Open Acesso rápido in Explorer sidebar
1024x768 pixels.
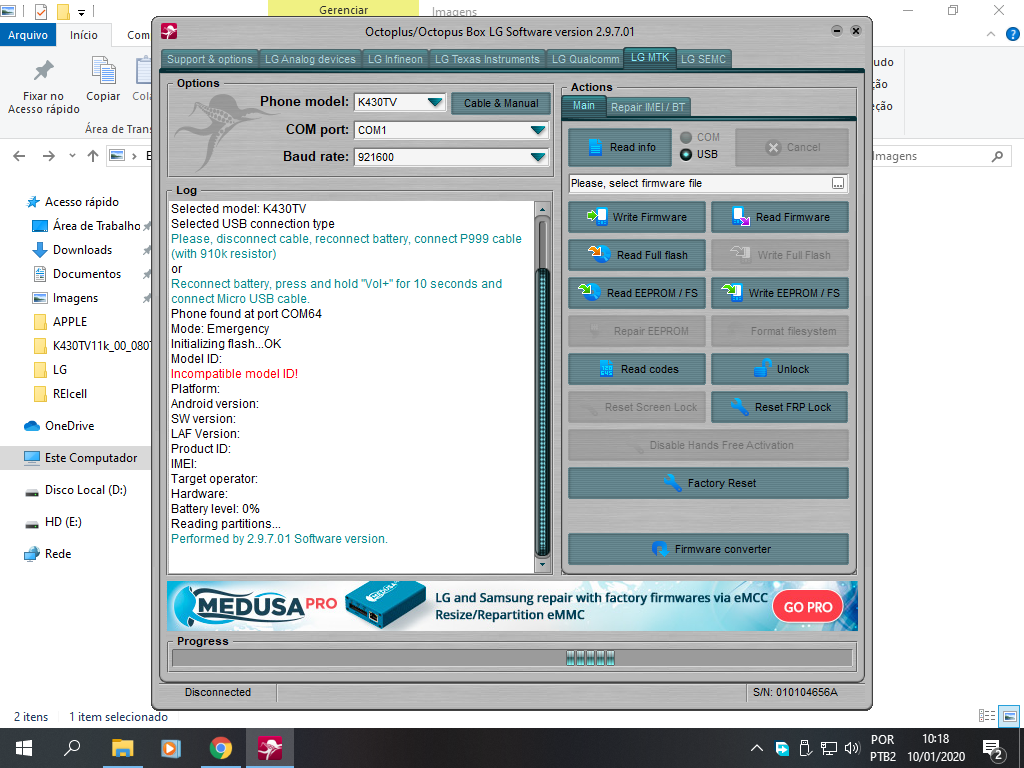82,202
